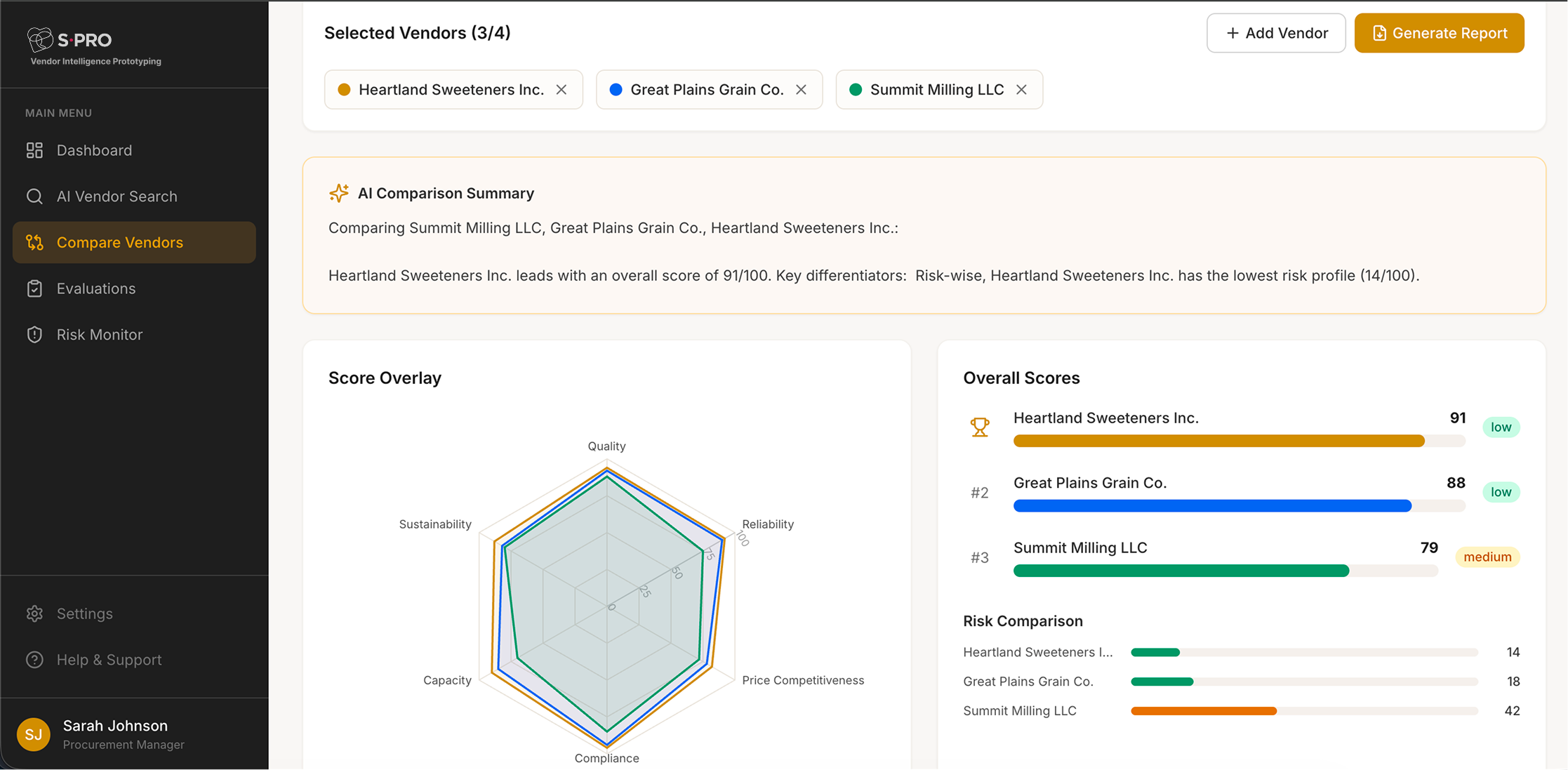Click the Generate Report button
Screen dimensions: 1568x770
(1439, 32)
